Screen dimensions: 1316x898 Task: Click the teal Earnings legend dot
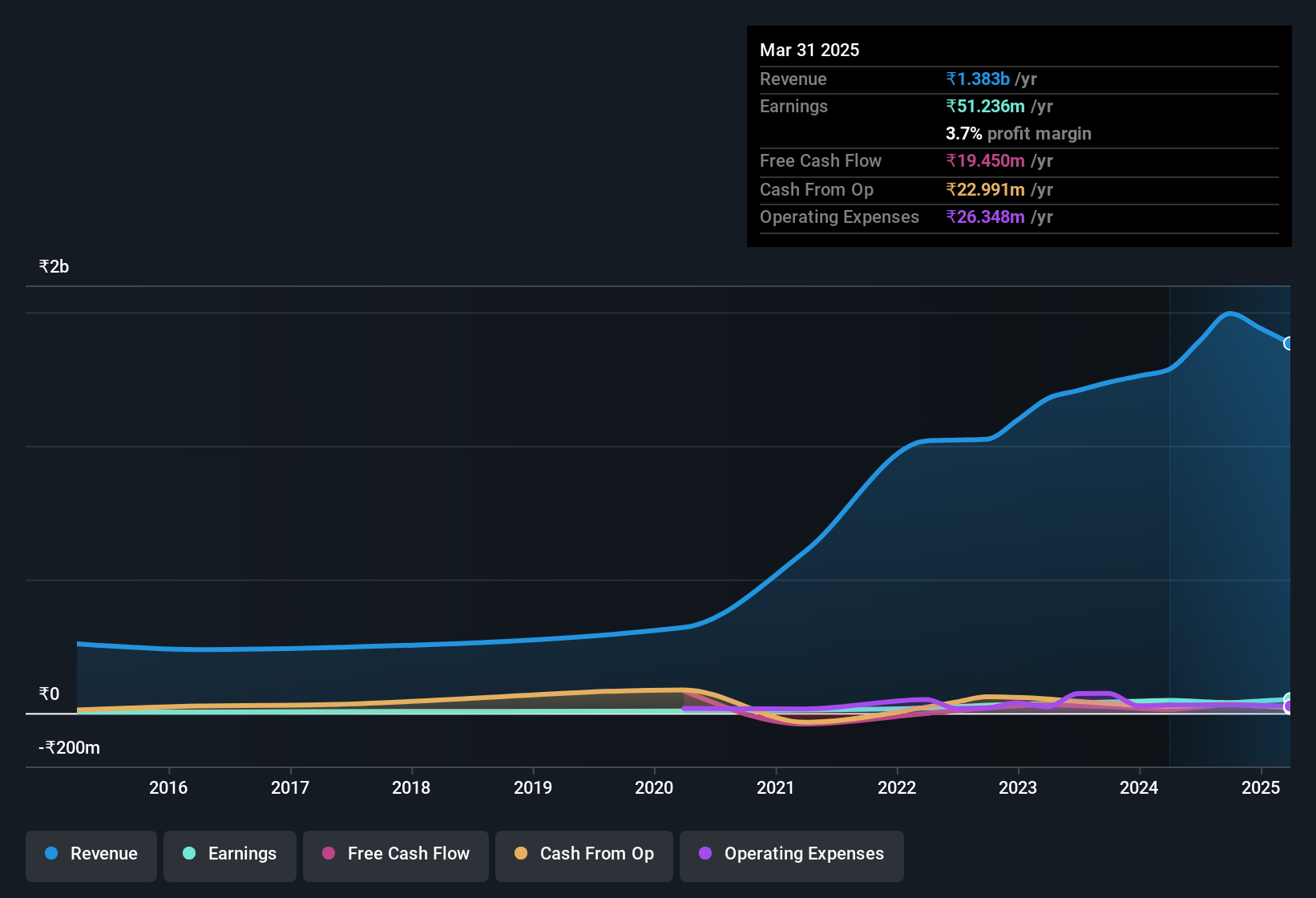click(189, 854)
